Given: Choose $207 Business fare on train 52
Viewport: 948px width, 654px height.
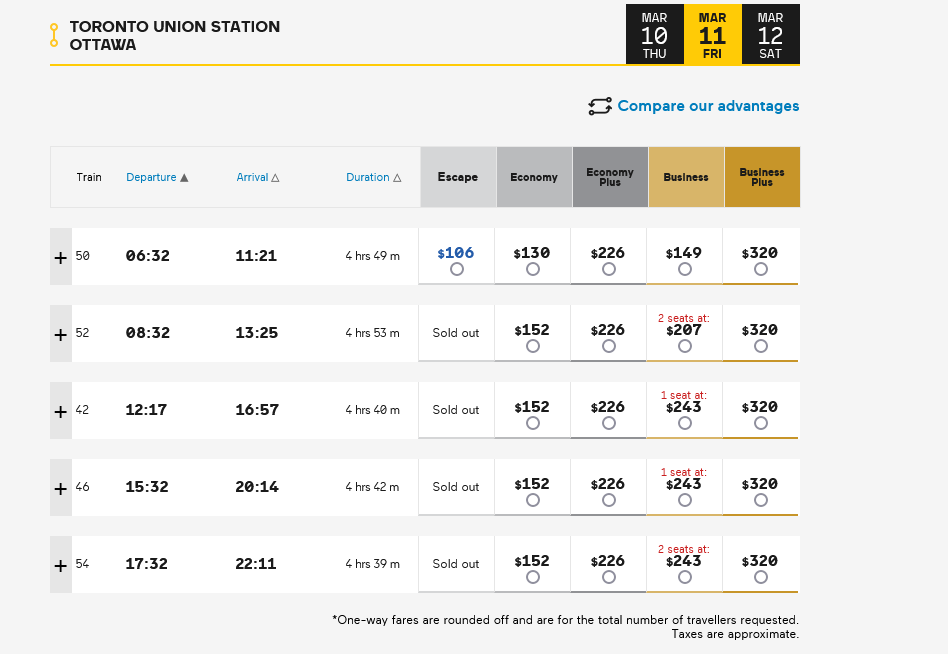Looking at the screenshot, I should (685, 346).
